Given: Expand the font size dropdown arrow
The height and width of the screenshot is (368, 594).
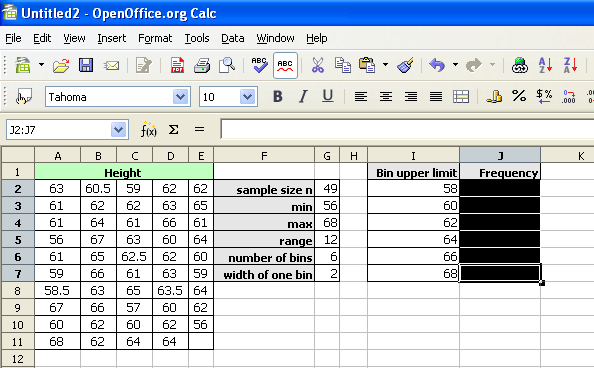Looking at the screenshot, I should click(x=248, y=97).
